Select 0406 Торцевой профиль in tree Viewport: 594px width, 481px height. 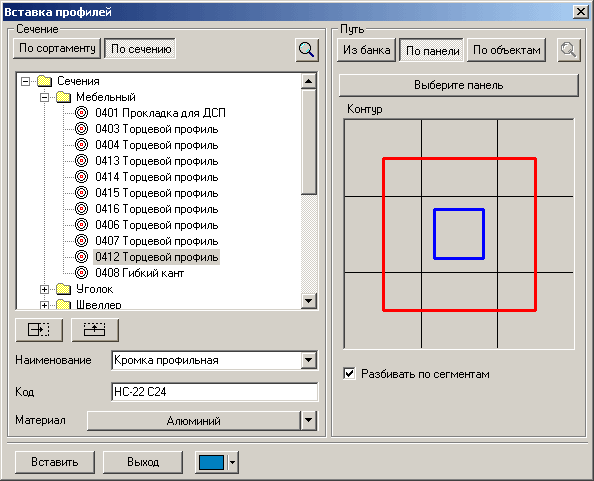click(156, 225)
